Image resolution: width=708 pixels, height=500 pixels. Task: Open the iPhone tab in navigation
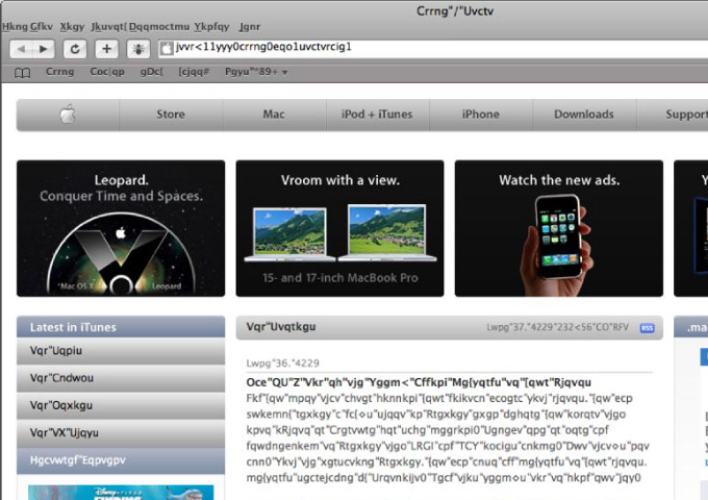pos(480,114)
